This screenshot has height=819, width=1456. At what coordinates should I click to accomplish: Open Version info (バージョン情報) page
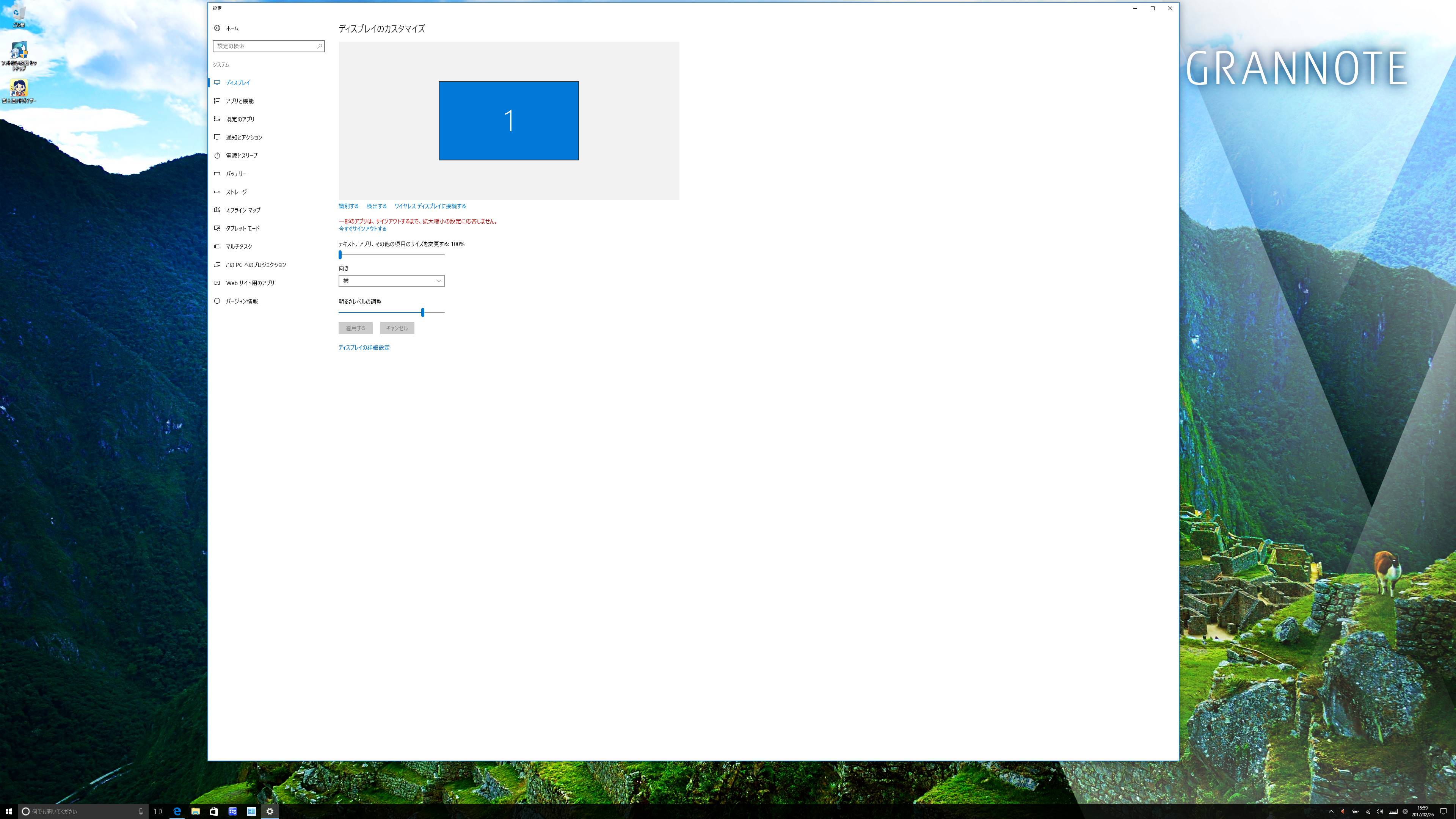tap(242, 301)
